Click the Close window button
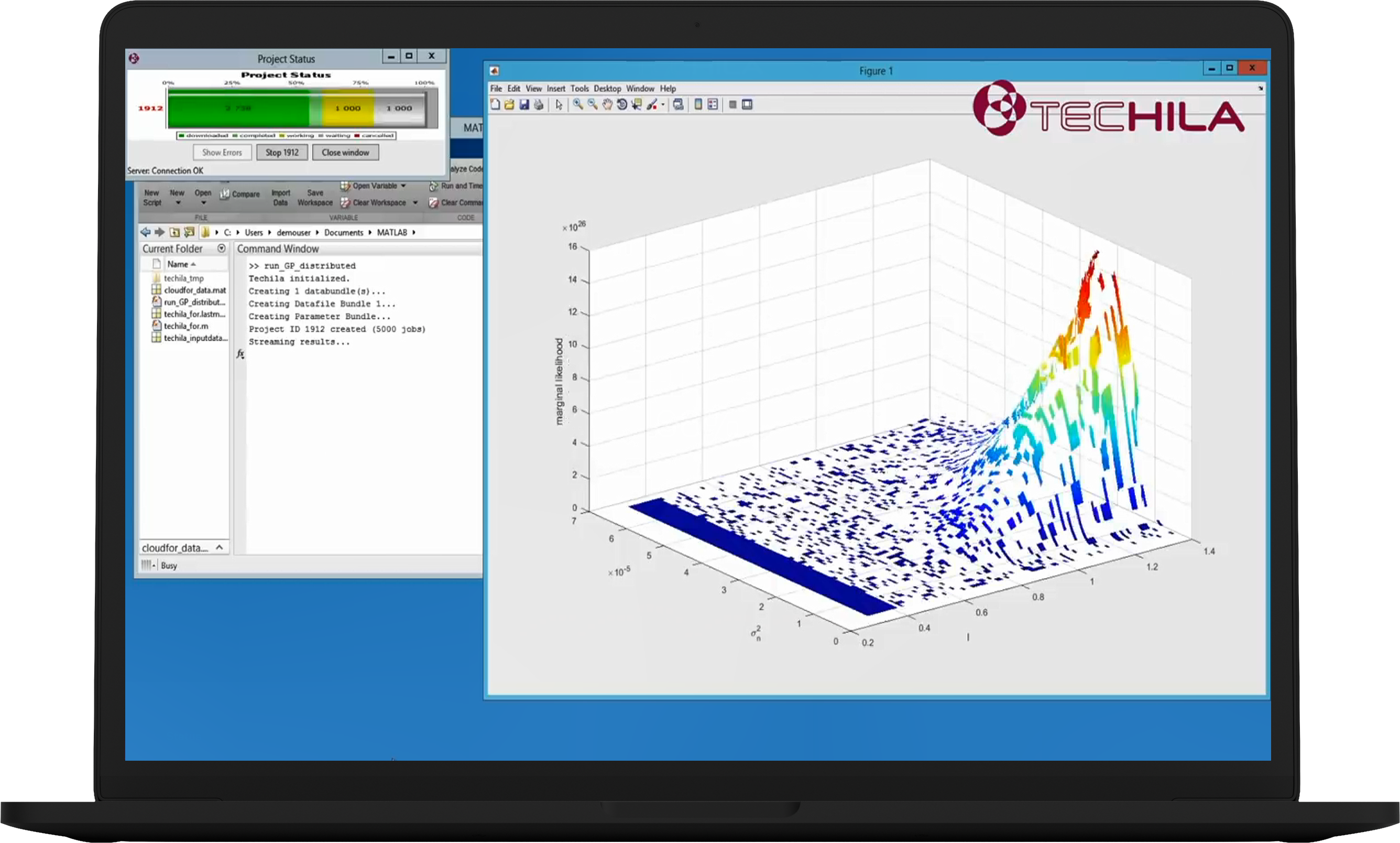The height and width of the screenshot is (843, 1400). click(345, 152)
